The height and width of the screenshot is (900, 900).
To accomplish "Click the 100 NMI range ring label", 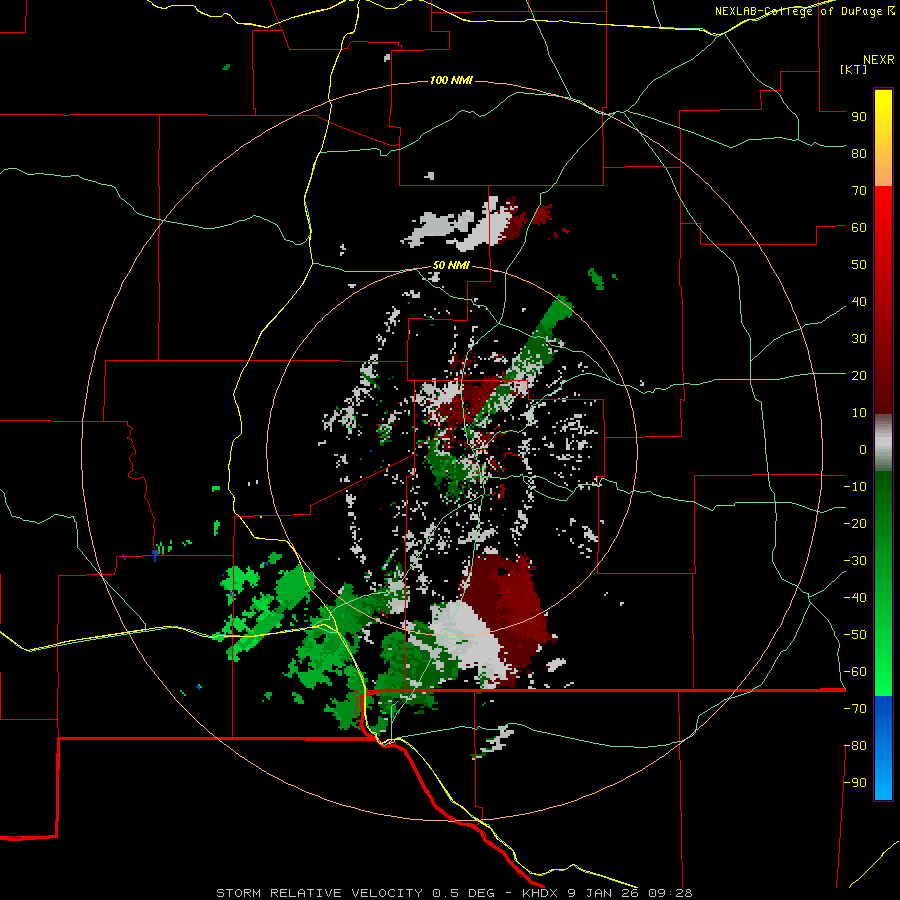I will (451, 80).
